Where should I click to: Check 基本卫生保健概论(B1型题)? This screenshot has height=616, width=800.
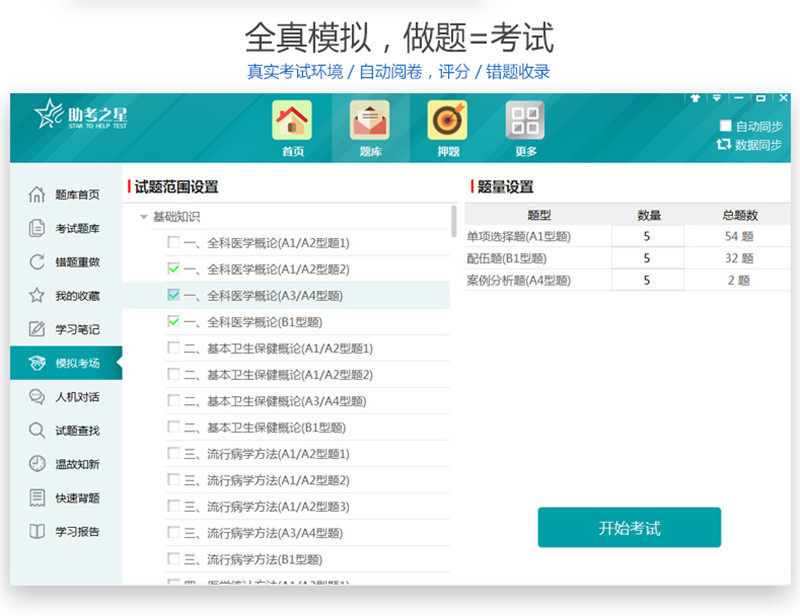pos(173,427)
